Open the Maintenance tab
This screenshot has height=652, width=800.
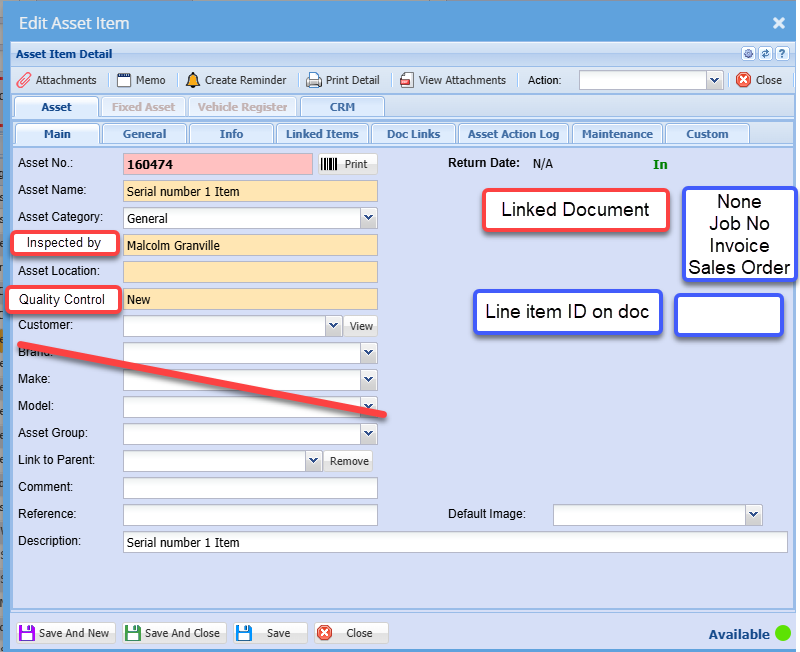click(x=617, y=134)
